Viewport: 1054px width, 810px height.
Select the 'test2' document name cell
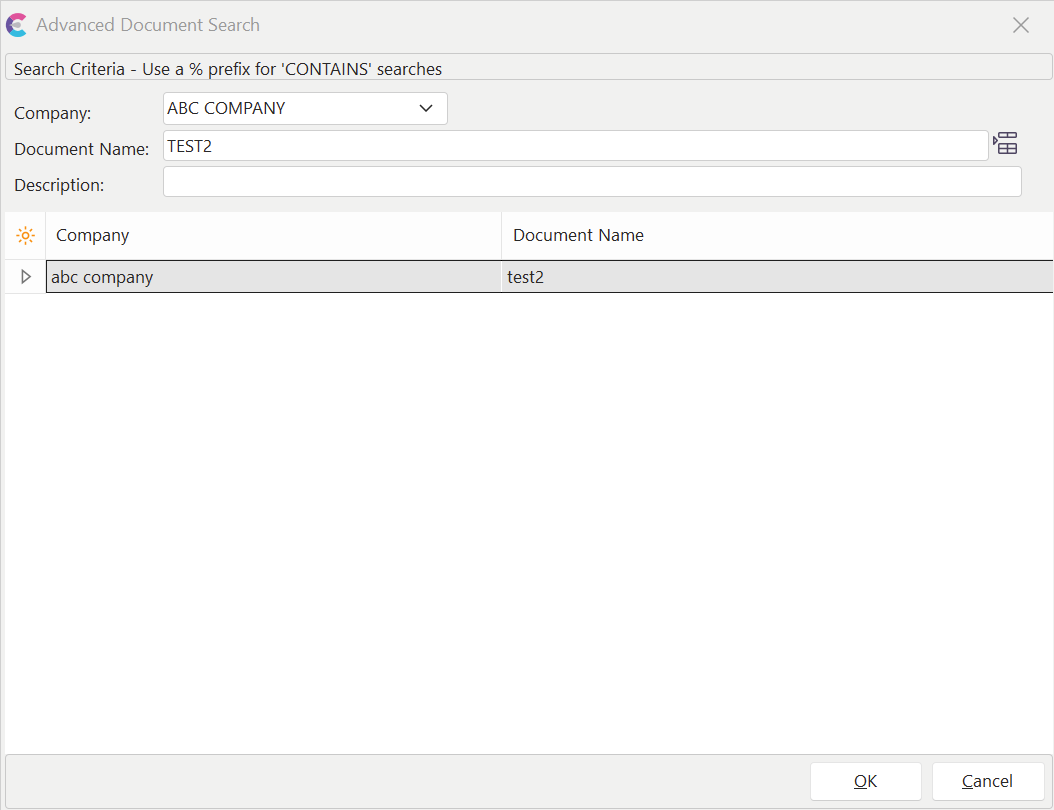[776, 277]
